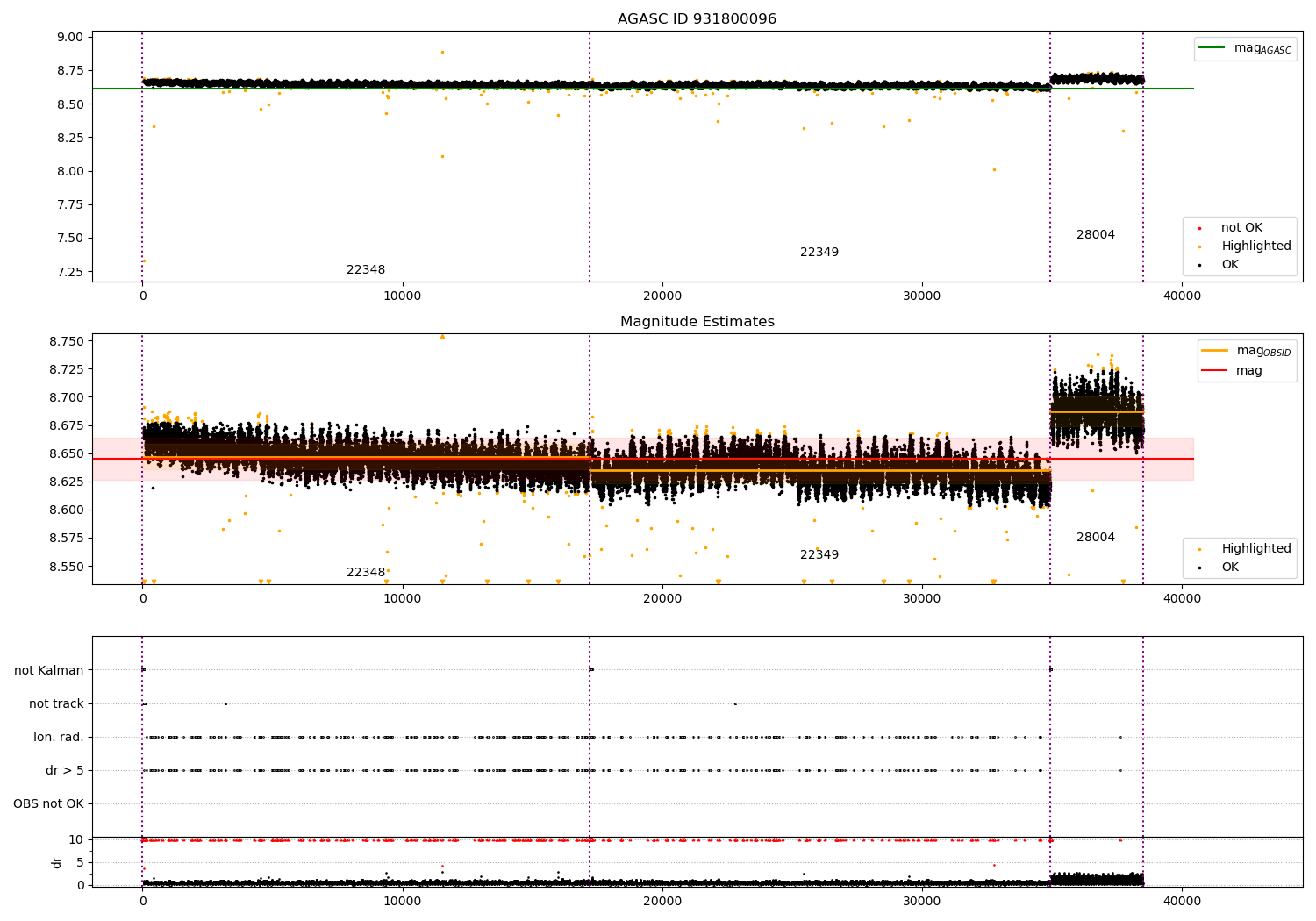Click the 'Ion. rad.' row label
Image resolution: width=1316 pixels, height=921 pixels.
pos(59,738)
